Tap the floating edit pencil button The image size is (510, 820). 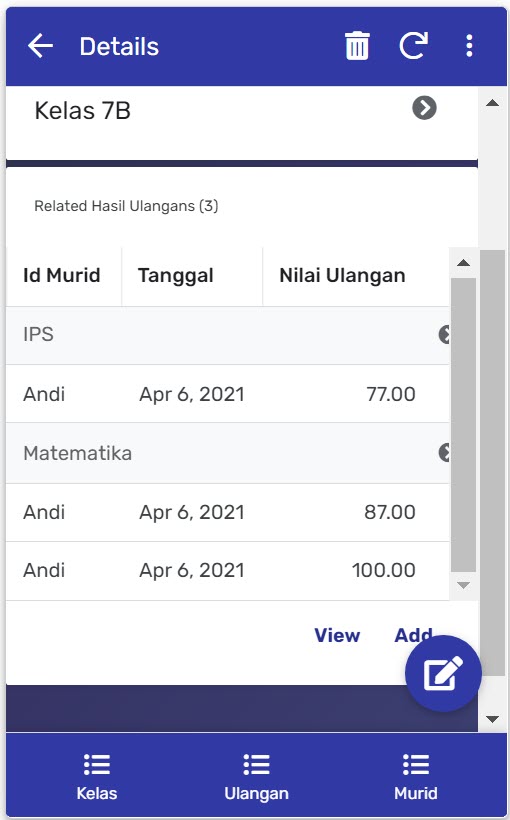[x=443, y=673]
